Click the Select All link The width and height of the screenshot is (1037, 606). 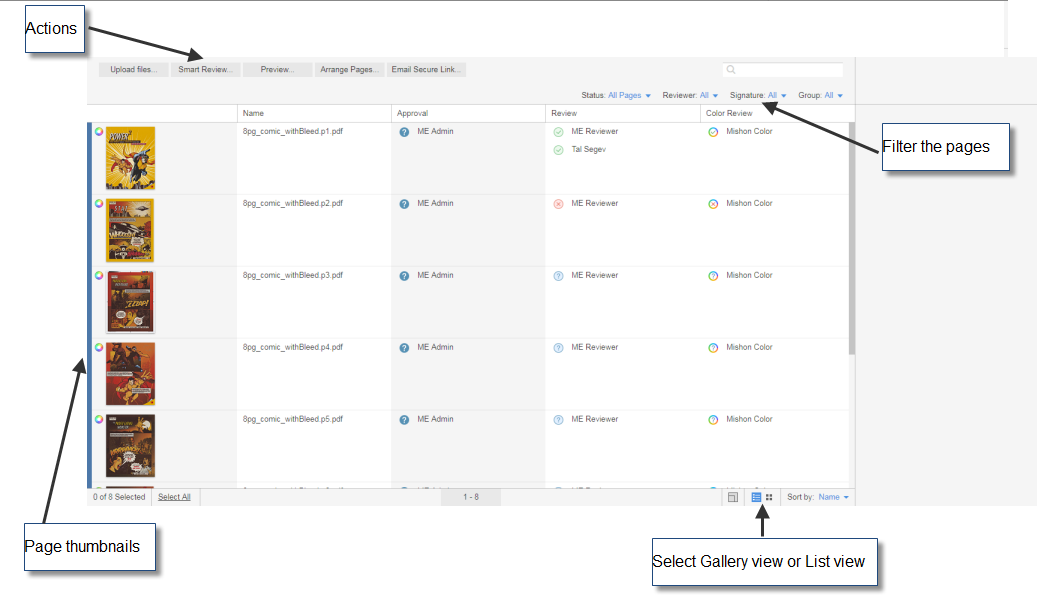tap(174, 497)
